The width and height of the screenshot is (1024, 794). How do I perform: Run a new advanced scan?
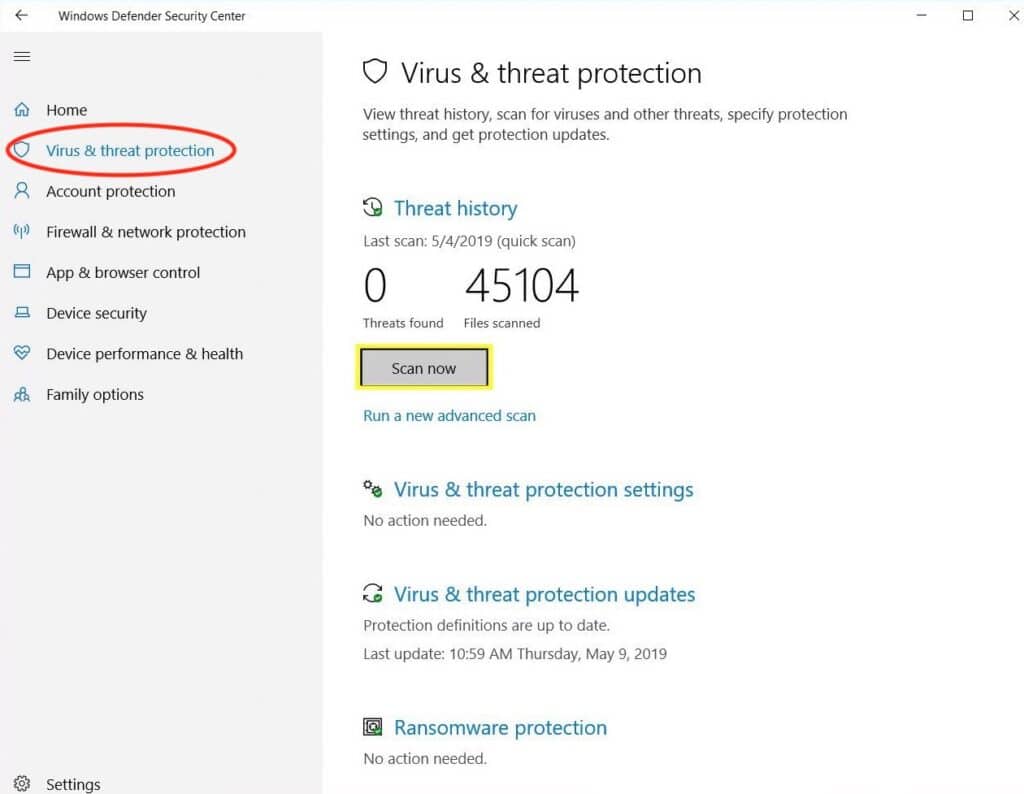[449, 416]
